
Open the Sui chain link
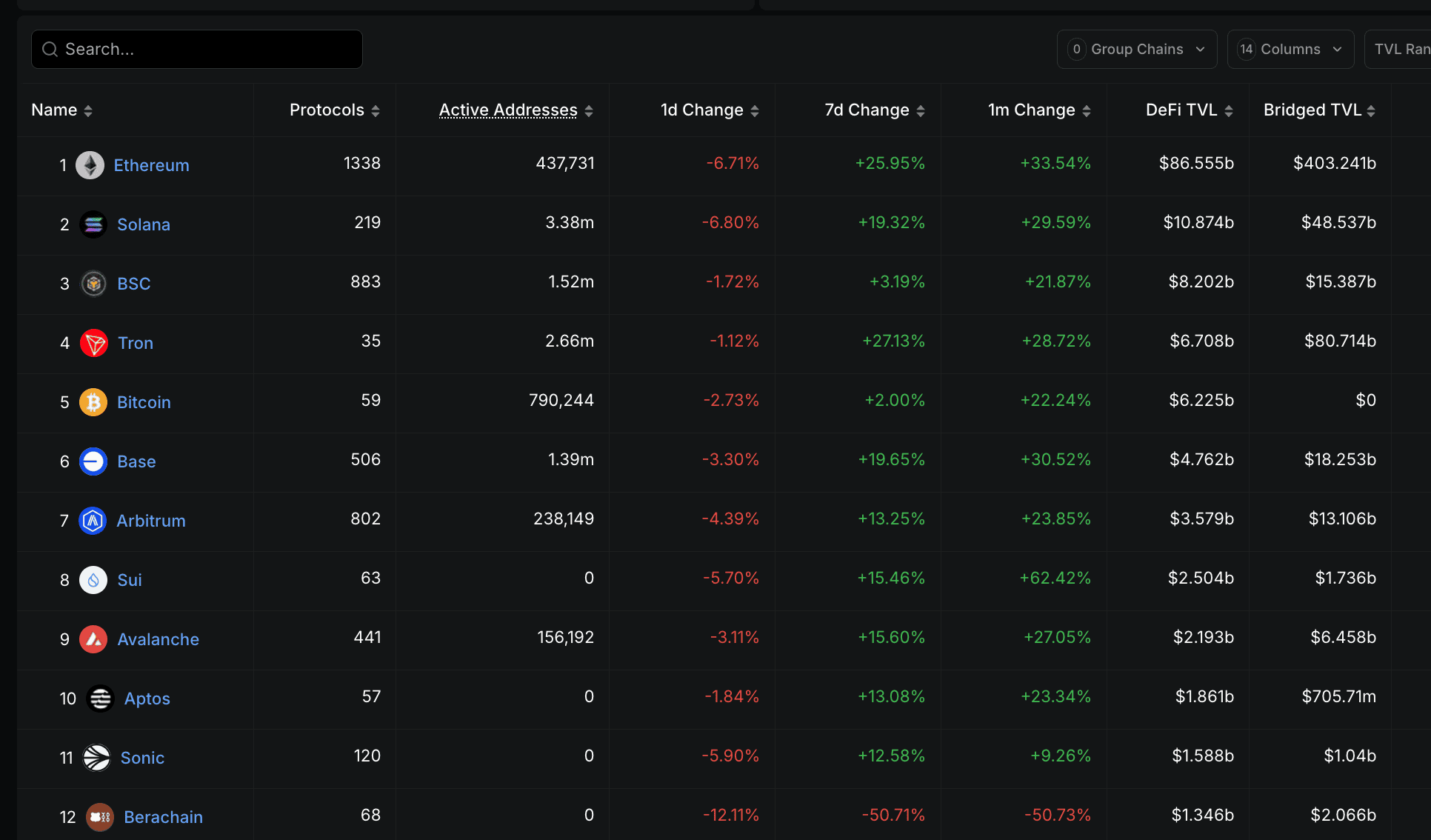(129, 580)
